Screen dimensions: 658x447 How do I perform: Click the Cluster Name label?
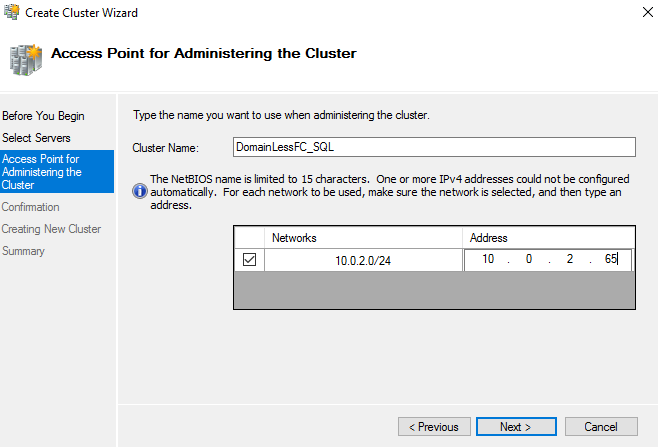[165, 148]
